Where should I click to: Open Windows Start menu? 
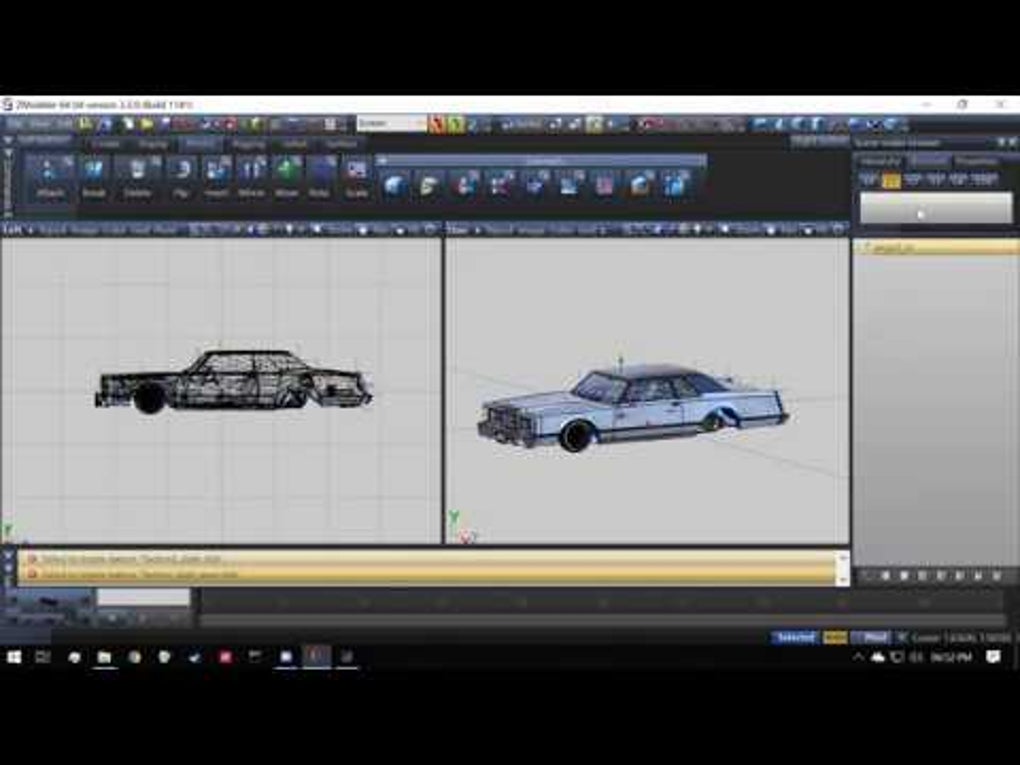[x=14, y=657]
